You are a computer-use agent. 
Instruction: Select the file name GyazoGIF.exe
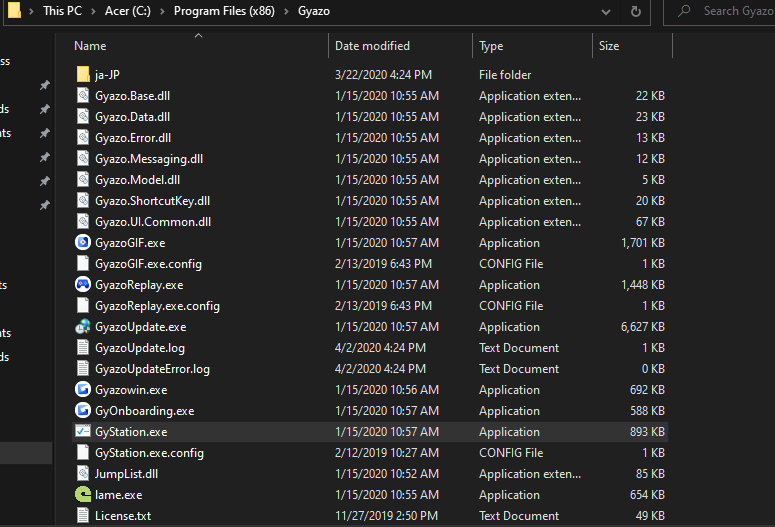pyautogui.click(x=130, y=243)
